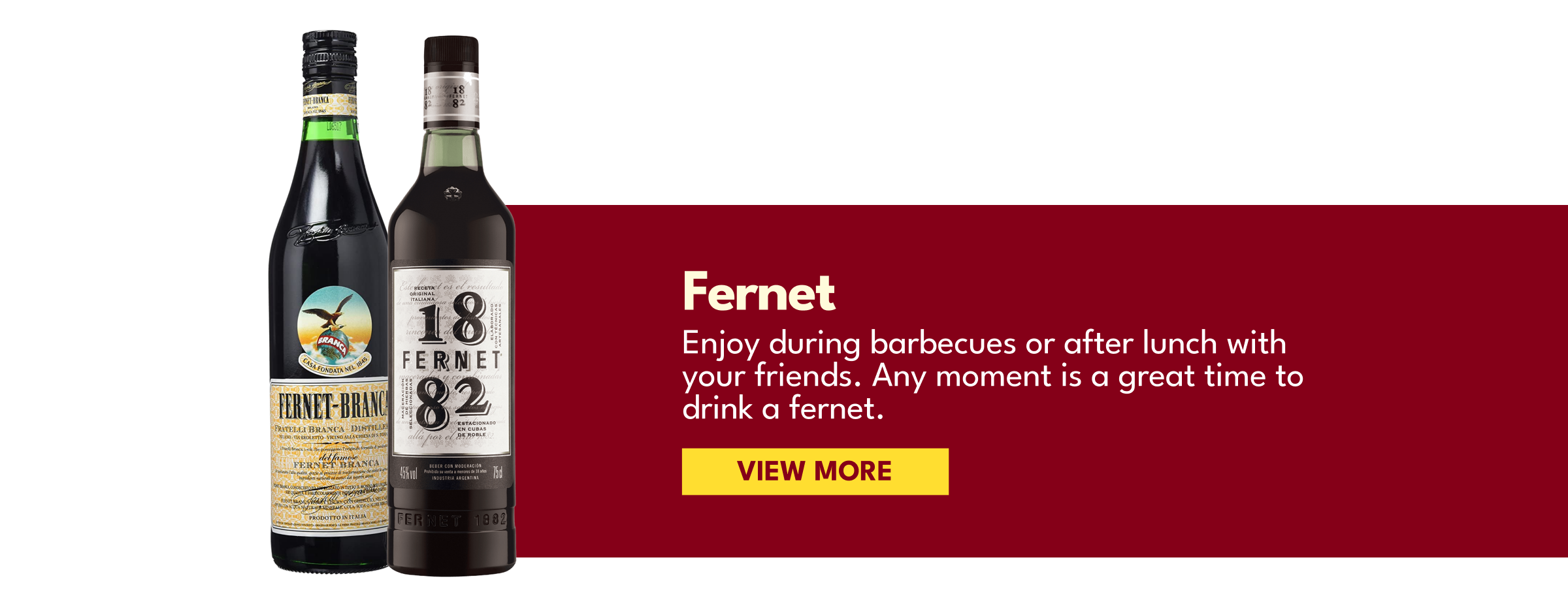Click the yellow neck band on Fernet-Branca
The image size is (1568, 596).
(x=329, y=104)
